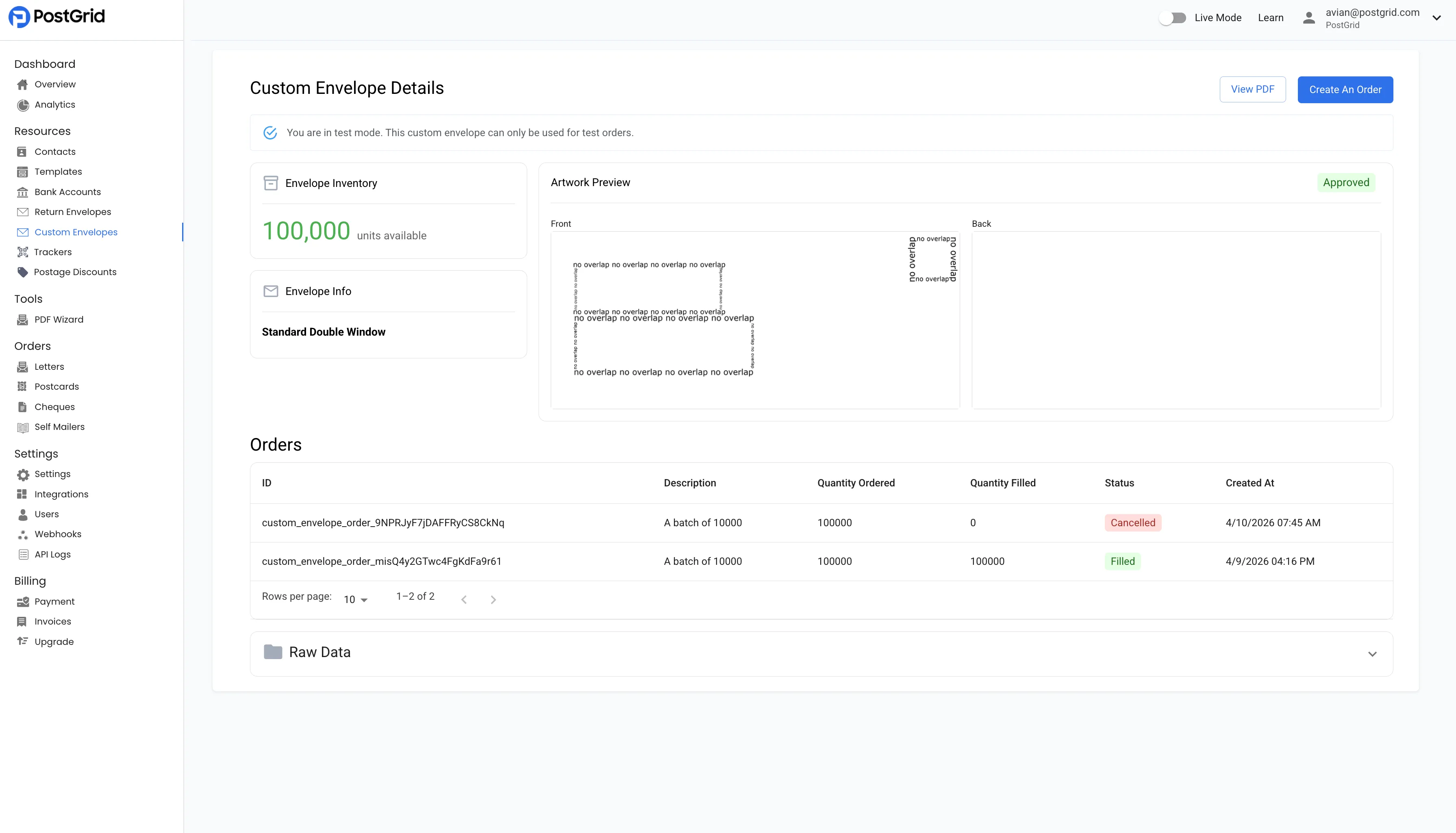This screenshot has height=833, width=1456.
Task: Click the Self Mailers icon
Action: click(x=22, y=427)
